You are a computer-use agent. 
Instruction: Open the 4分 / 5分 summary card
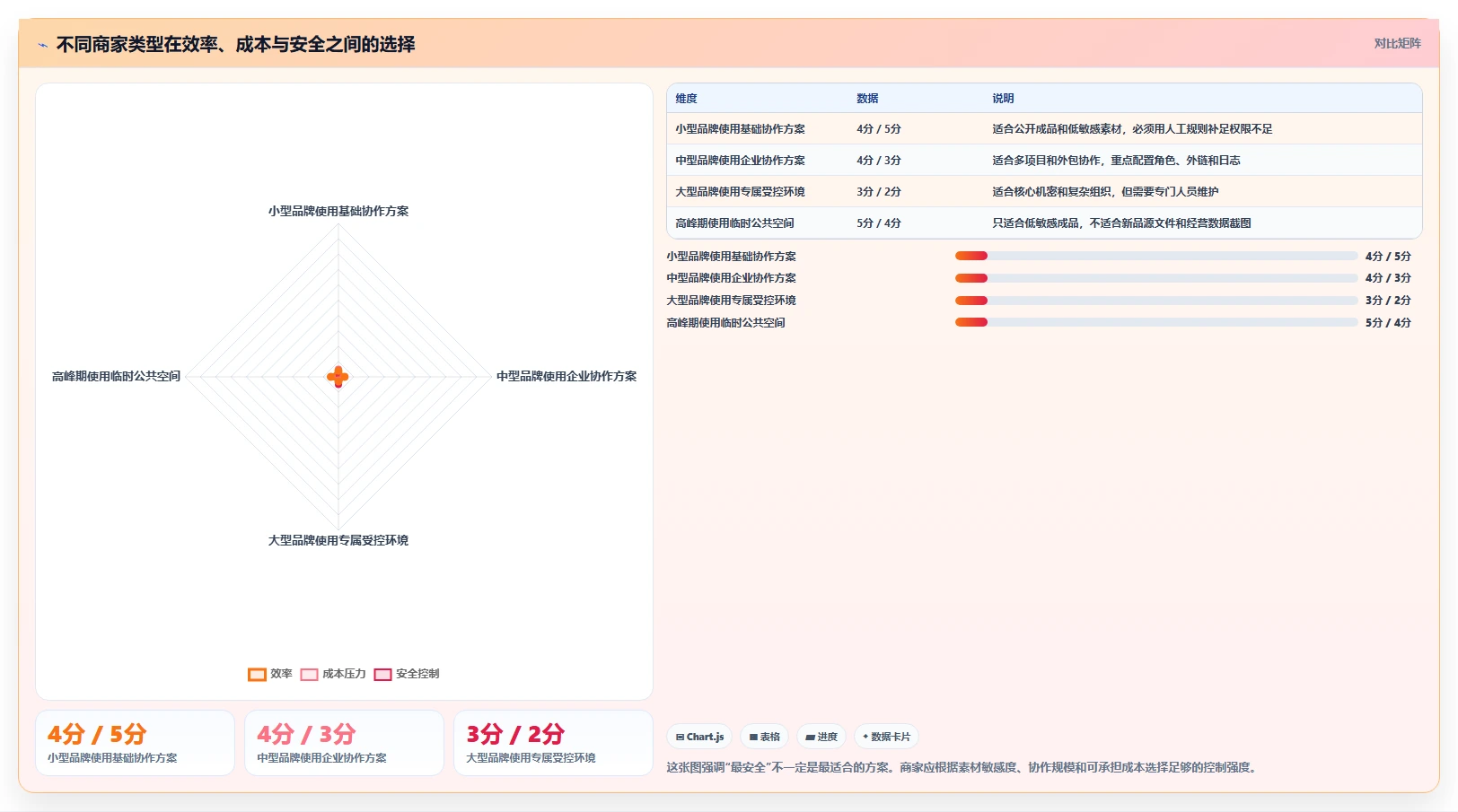135,743
